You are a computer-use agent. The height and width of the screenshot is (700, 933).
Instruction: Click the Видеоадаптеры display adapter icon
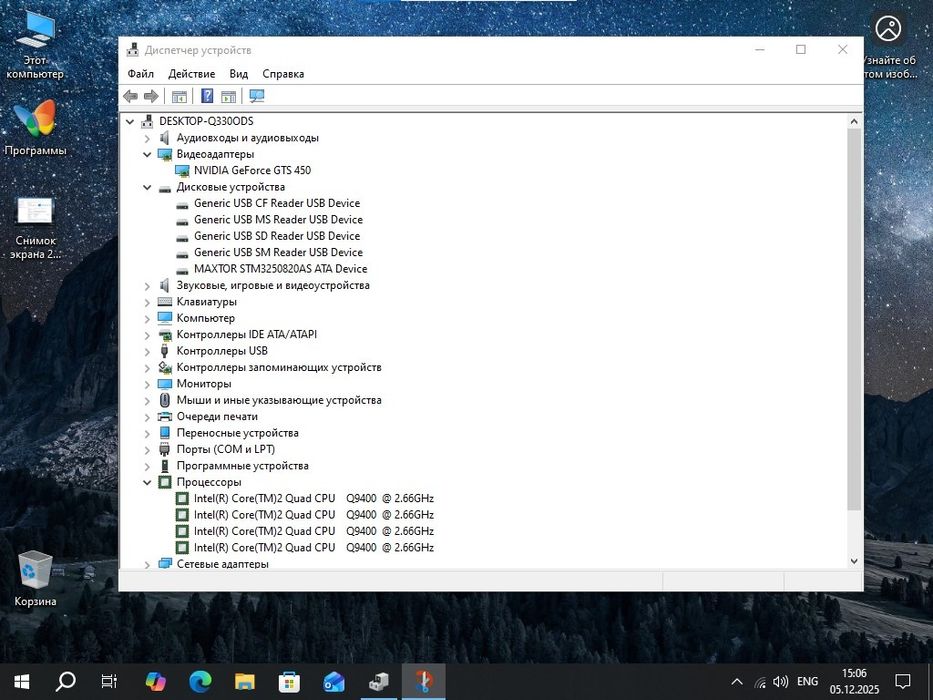click(x=165, y=154)
